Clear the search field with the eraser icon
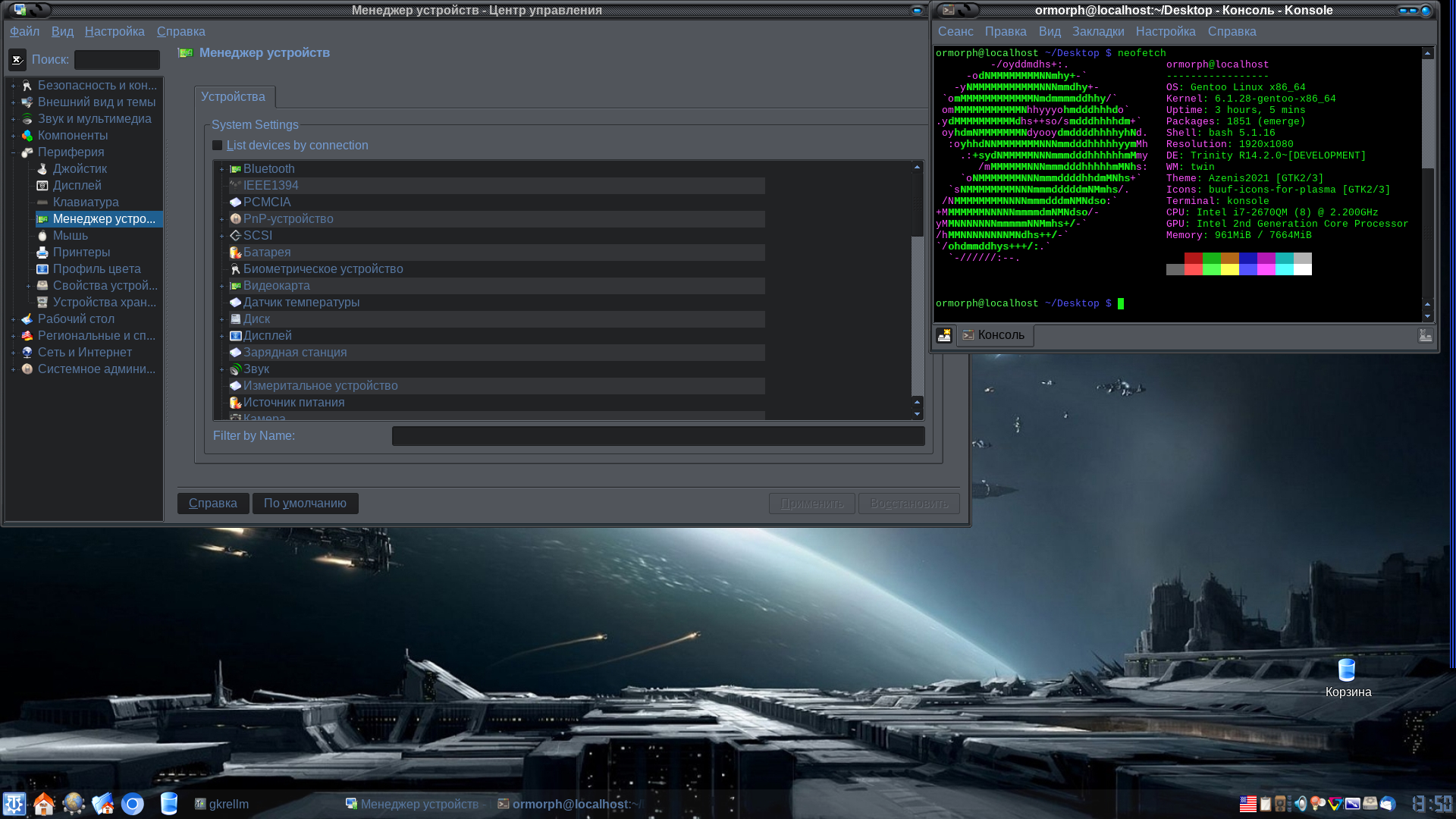1456x819 pixels. pos(17,59)
